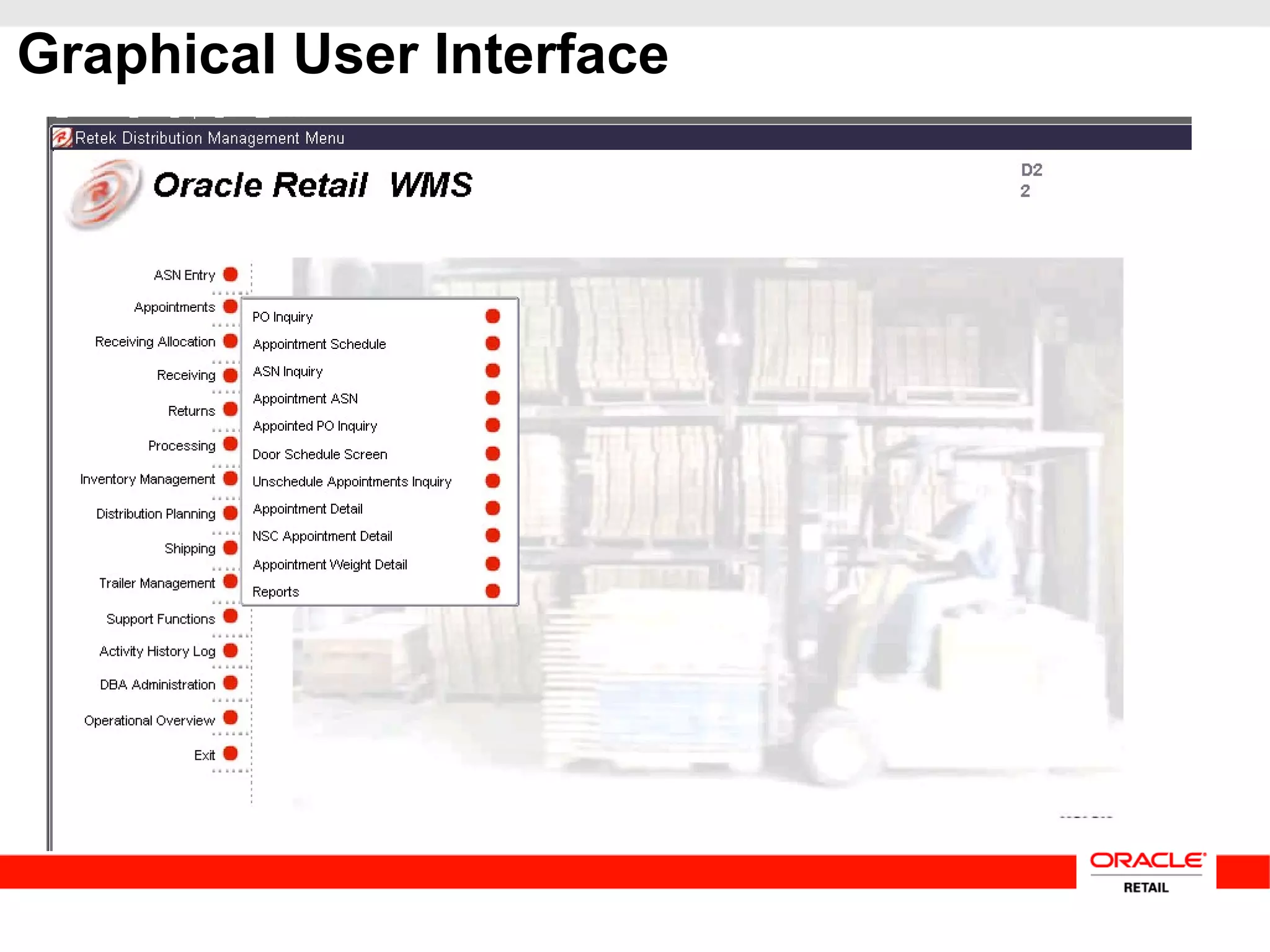Open Door Schedule Screen from the submenu
Screen dimensions: 1270x952
pos(320,455)
